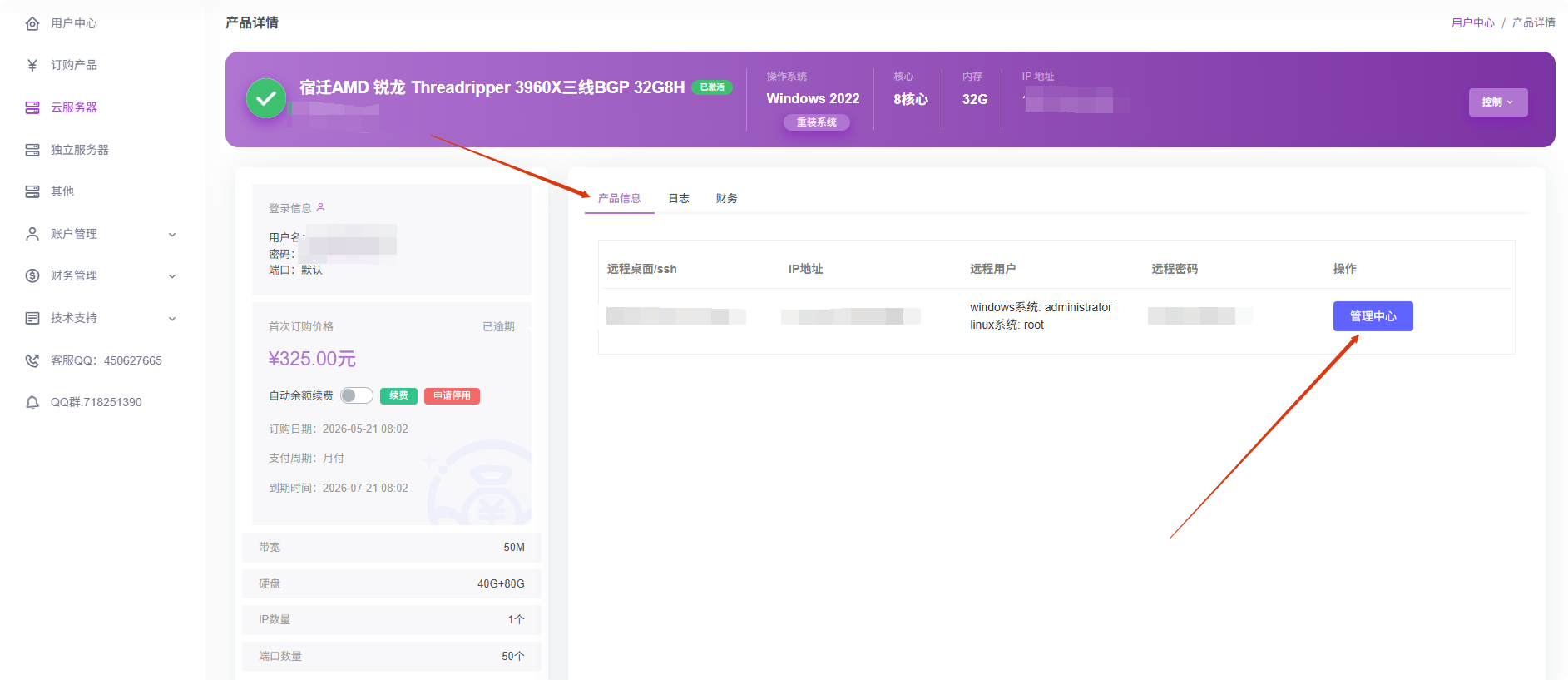Viewport: 1568px width, 680px height.
Task: Click the blue 管理中心 button
Action: pos(1373,316)
